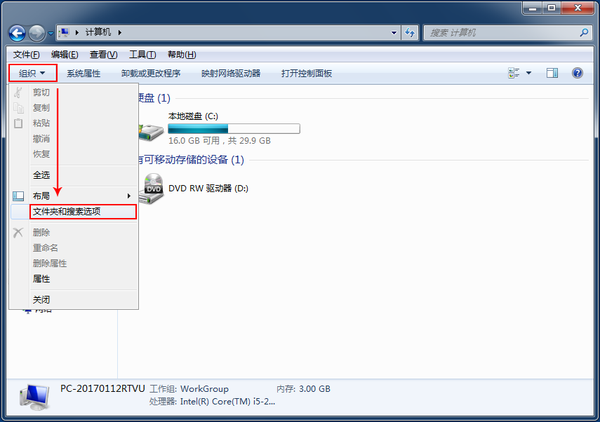Click the Forward navigation arrow button

pos(37,33)
